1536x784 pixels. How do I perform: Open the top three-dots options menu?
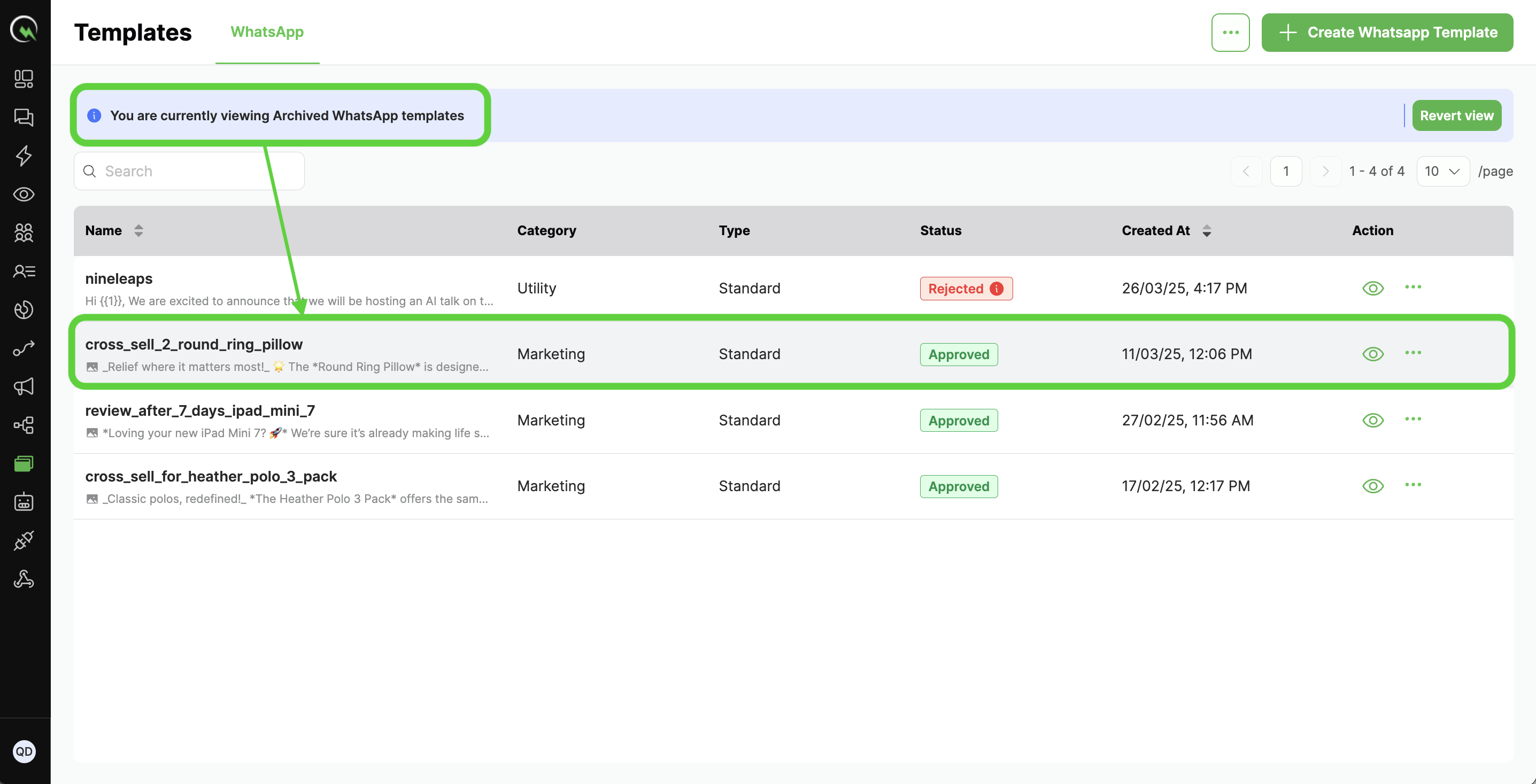(1230, 32)
